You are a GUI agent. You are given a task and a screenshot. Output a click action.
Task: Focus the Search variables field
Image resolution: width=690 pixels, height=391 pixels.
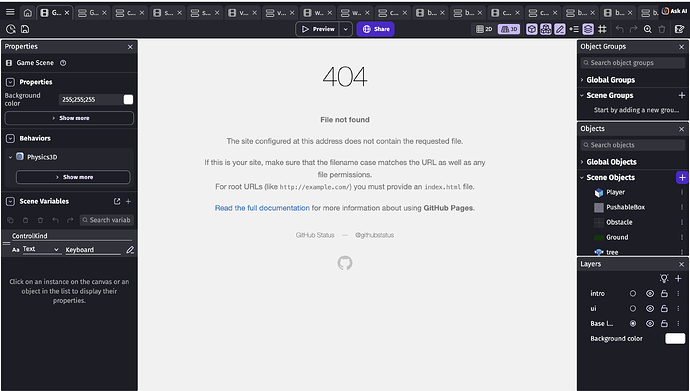(107, 220)
